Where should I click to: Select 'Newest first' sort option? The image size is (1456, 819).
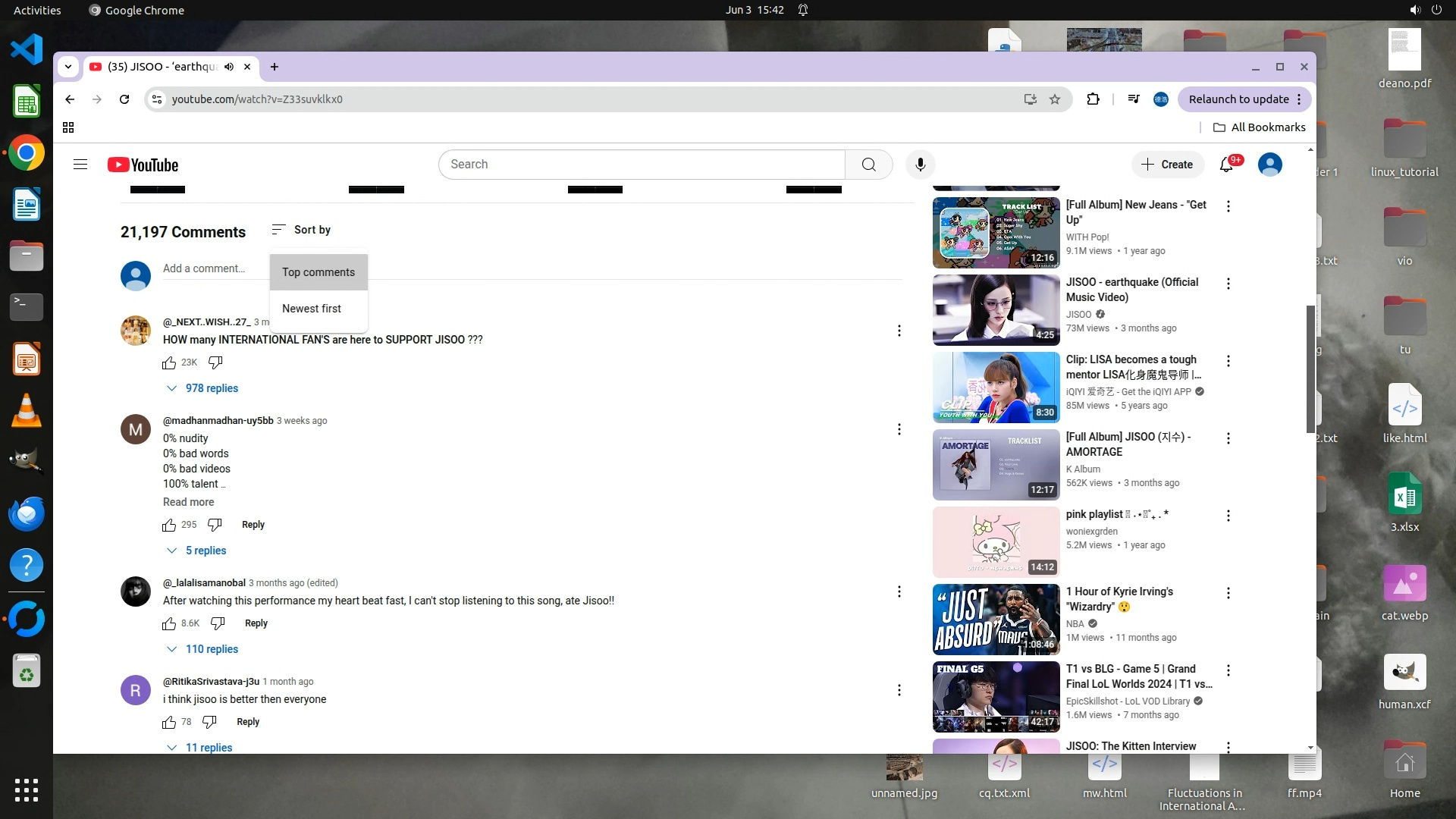[x=312, y=309]
